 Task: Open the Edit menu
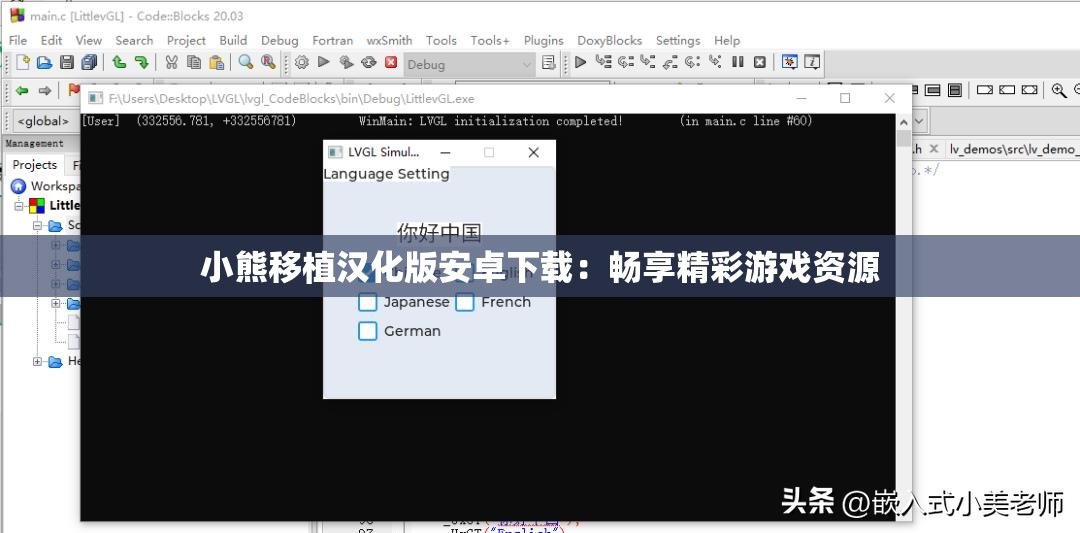pos(51,41)
